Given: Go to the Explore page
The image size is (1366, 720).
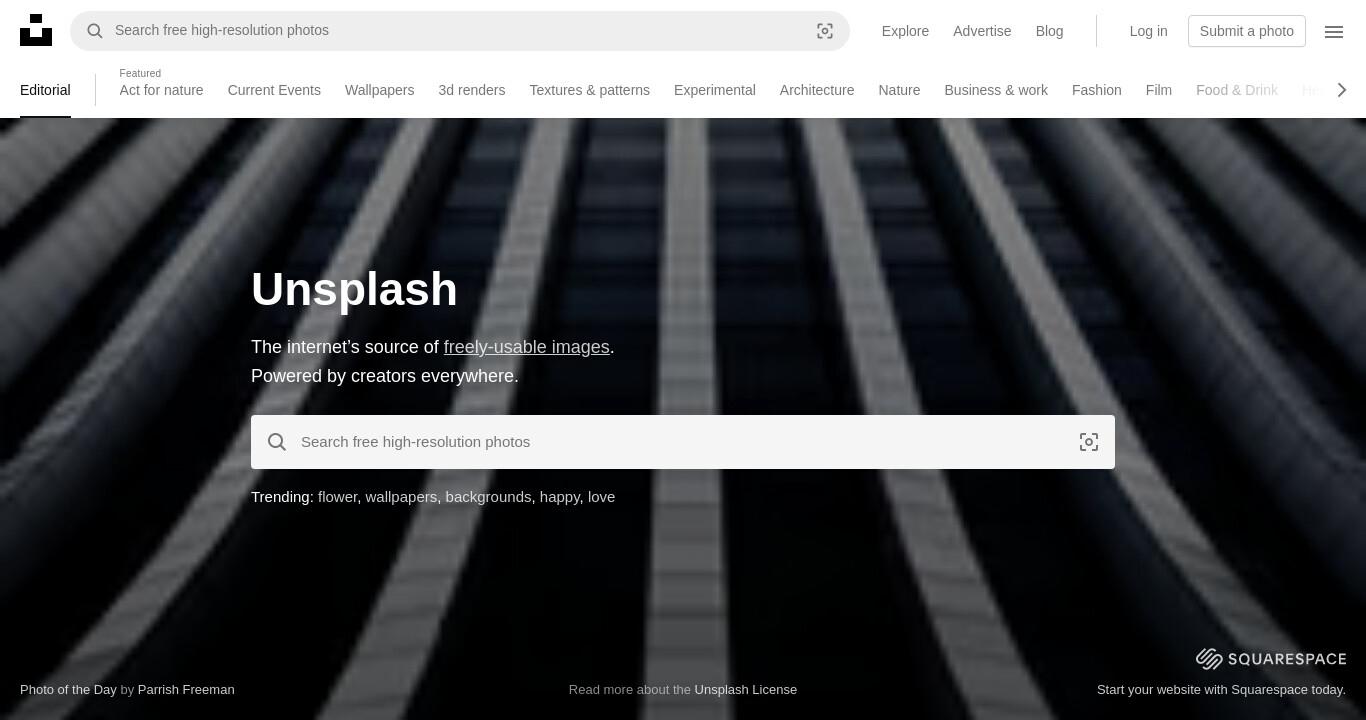Looking at the screenshot, I should 905,31.
